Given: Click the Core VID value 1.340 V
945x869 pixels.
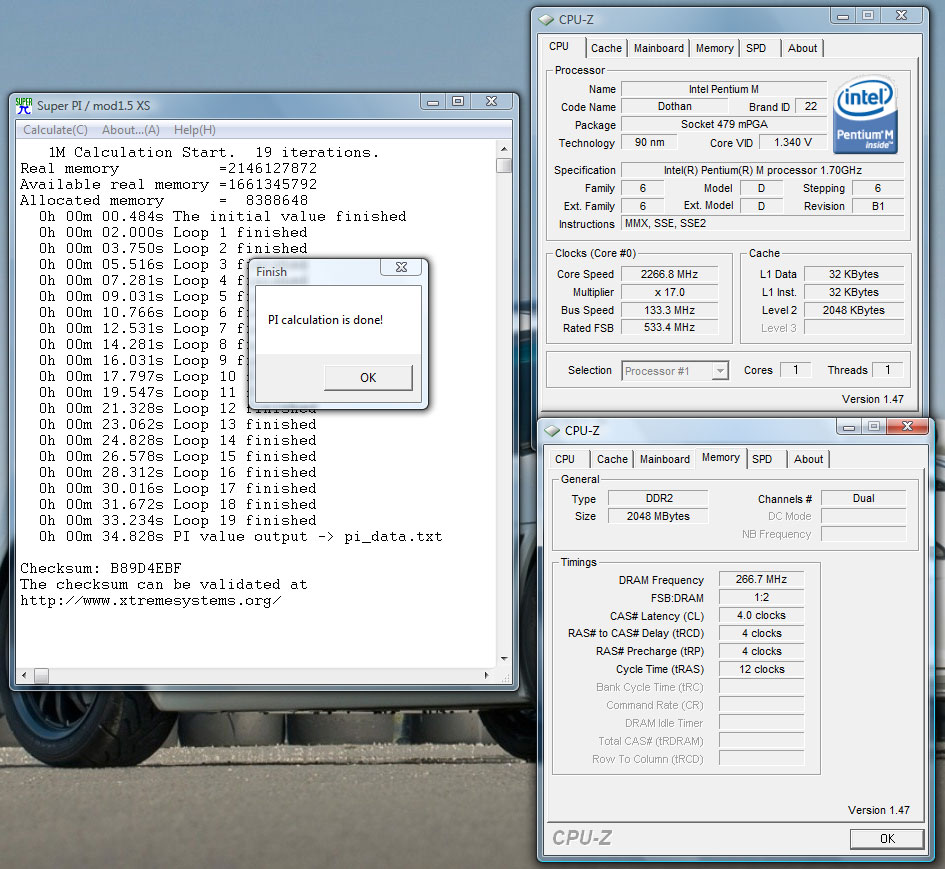Looking at the screenshot, I should [x=793, y=142].
